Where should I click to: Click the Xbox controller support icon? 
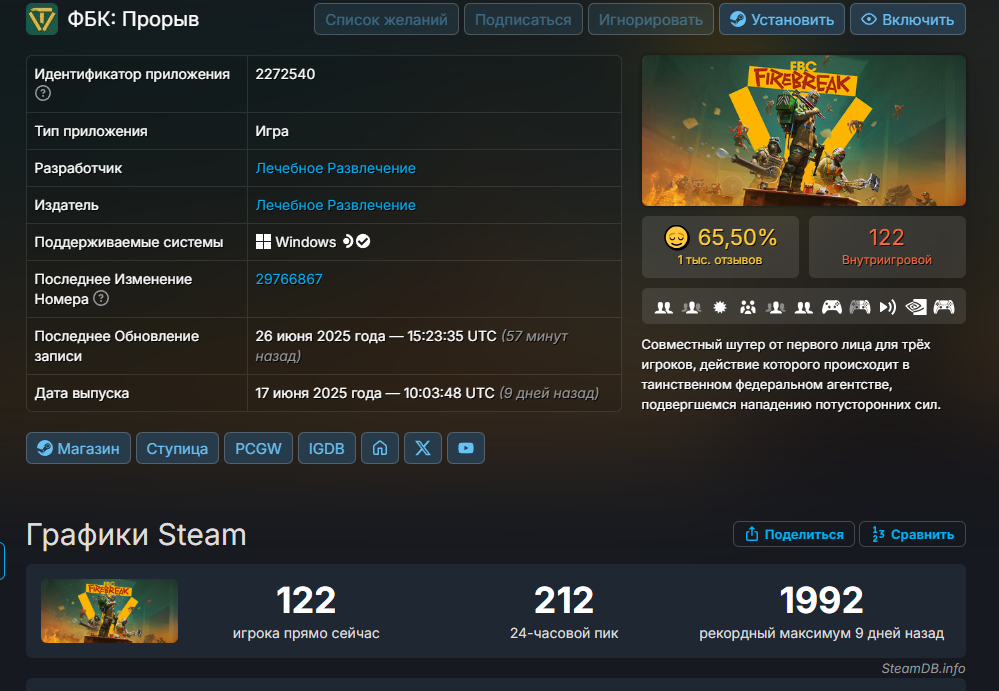(831, 308)
